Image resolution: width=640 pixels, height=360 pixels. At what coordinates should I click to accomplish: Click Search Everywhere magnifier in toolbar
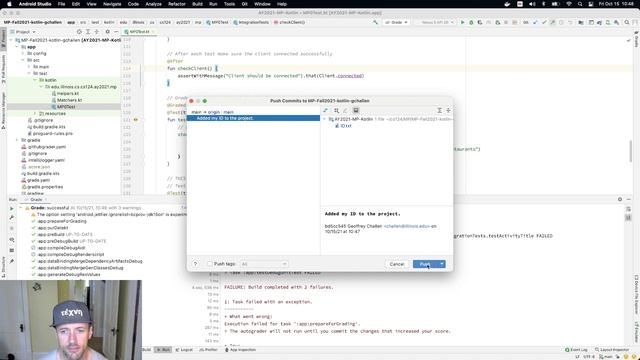[x=627, y=22]
